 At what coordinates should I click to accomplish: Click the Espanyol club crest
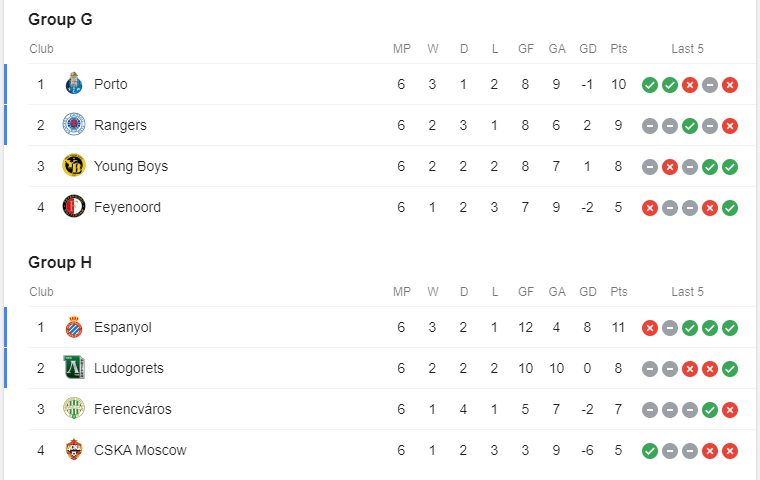click(x=74, y=327)
